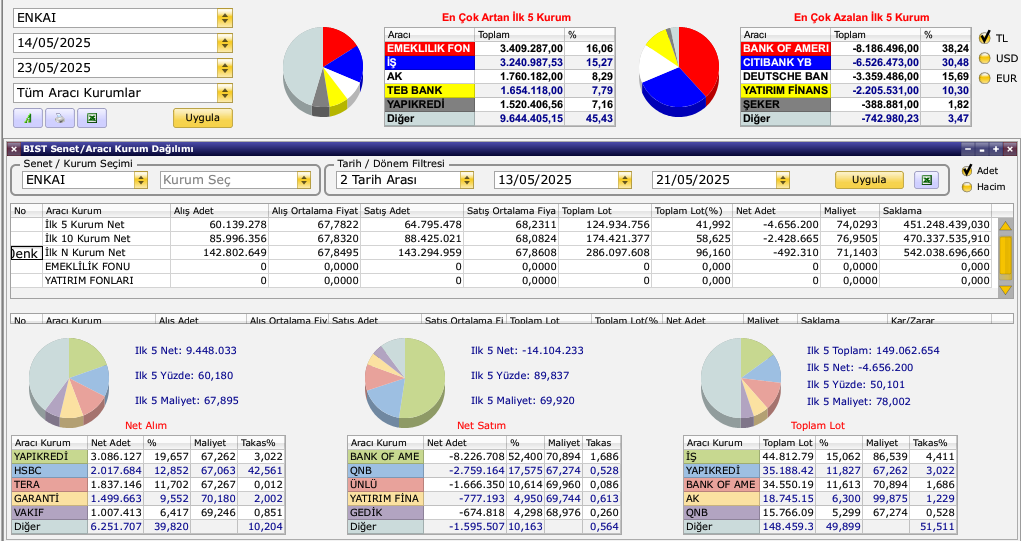Click GEDİK in the Net Satım table
1021x541 pixels.
(385, 512)
